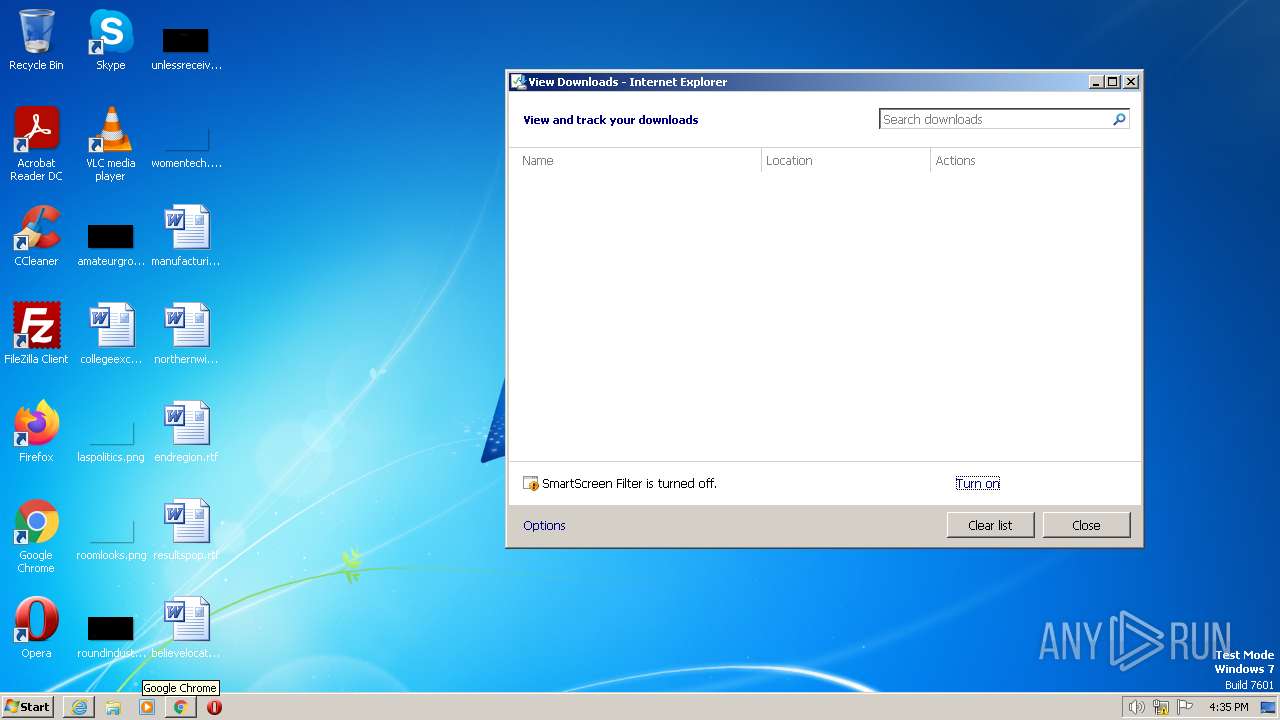Select the endregion.rtf file icon
1280x720 pixels.
(186, 432)
